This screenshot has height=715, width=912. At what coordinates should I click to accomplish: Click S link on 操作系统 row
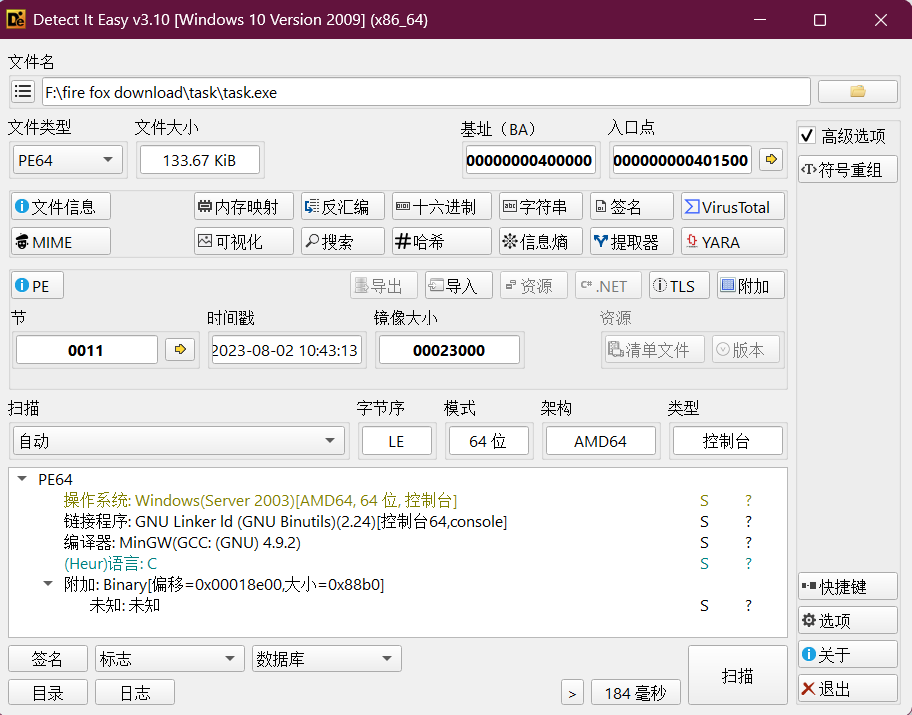[x=704, y=500]
